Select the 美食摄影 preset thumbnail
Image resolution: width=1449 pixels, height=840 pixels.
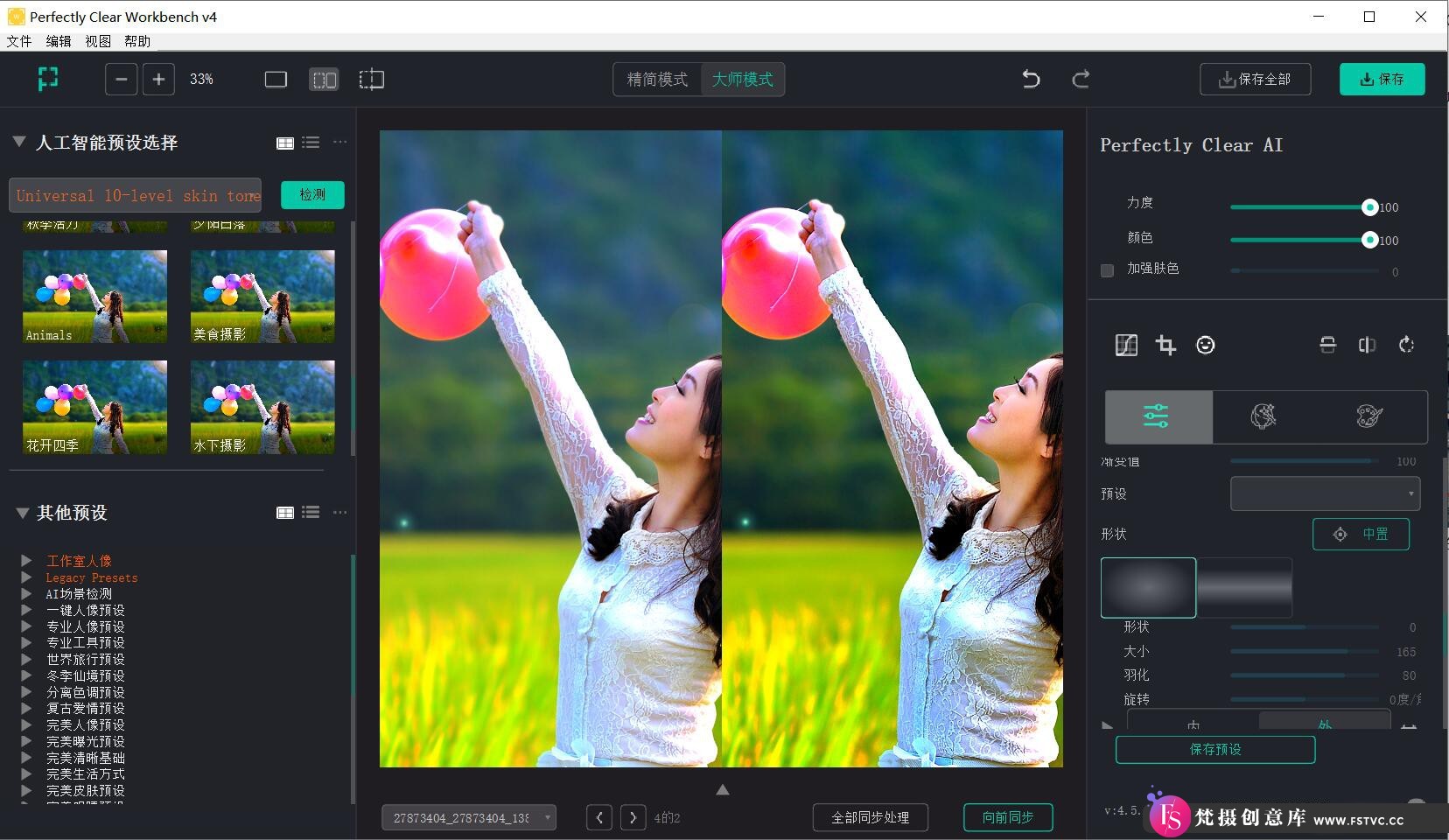[262, 296]
